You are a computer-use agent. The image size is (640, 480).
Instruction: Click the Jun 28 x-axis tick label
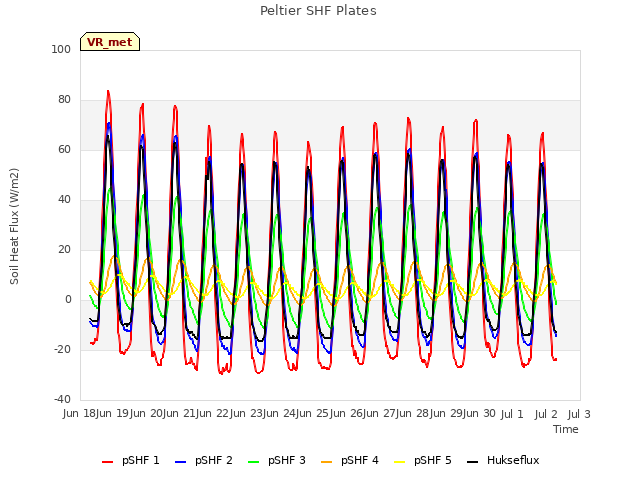(411, 414)
